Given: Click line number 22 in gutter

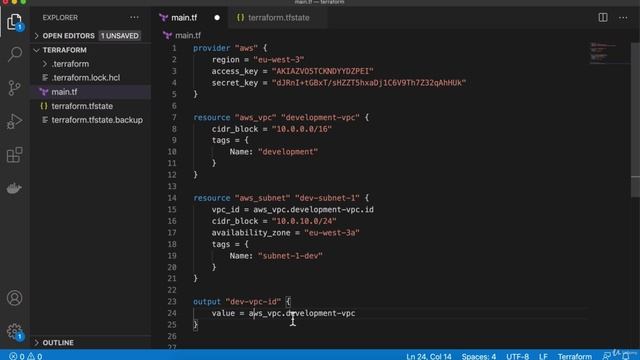Looking at the screenshot, I should pos(172,290).
